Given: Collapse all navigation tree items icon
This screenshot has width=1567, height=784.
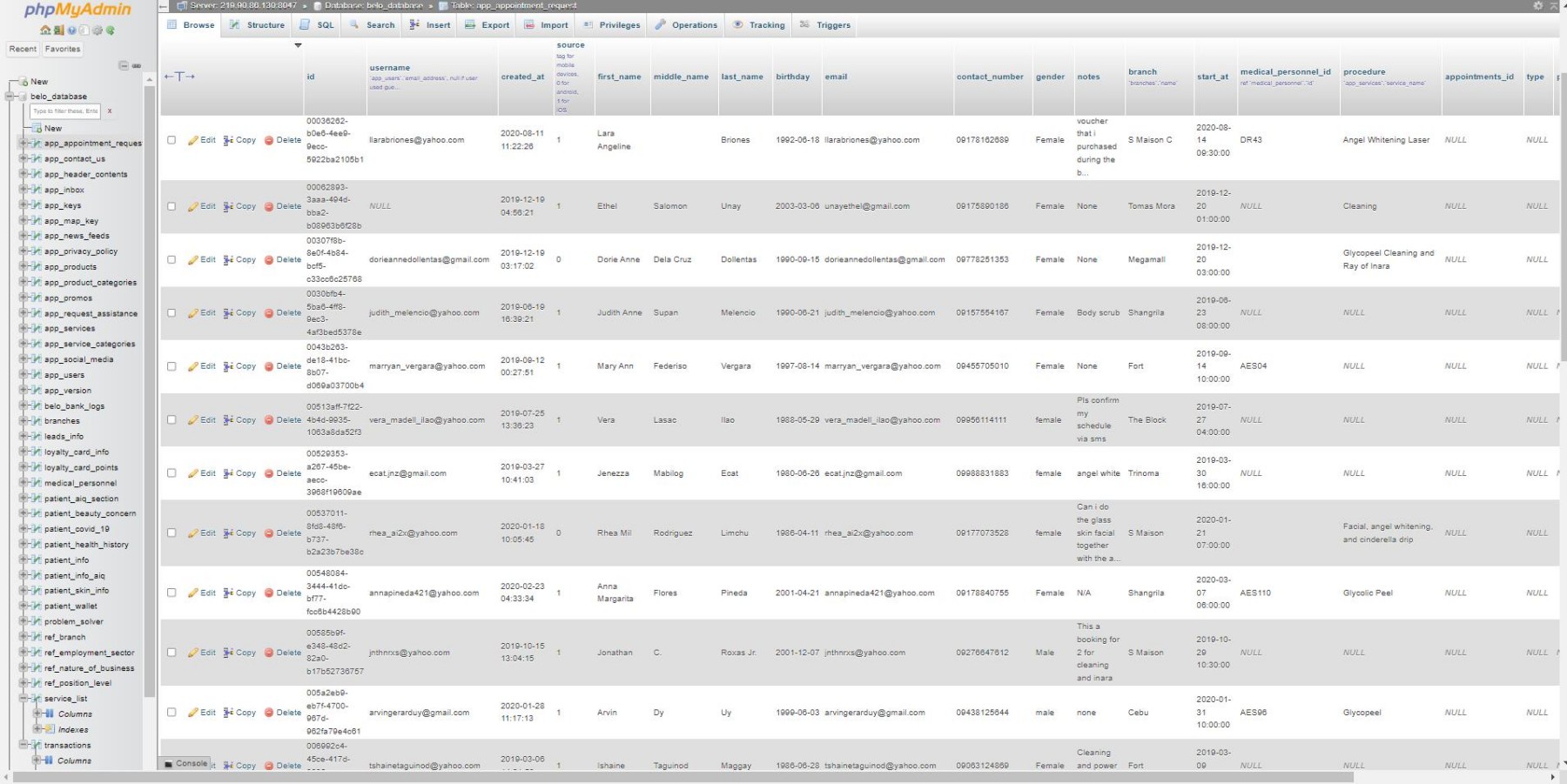Looking at the screenshot, I should click(124, 65).
